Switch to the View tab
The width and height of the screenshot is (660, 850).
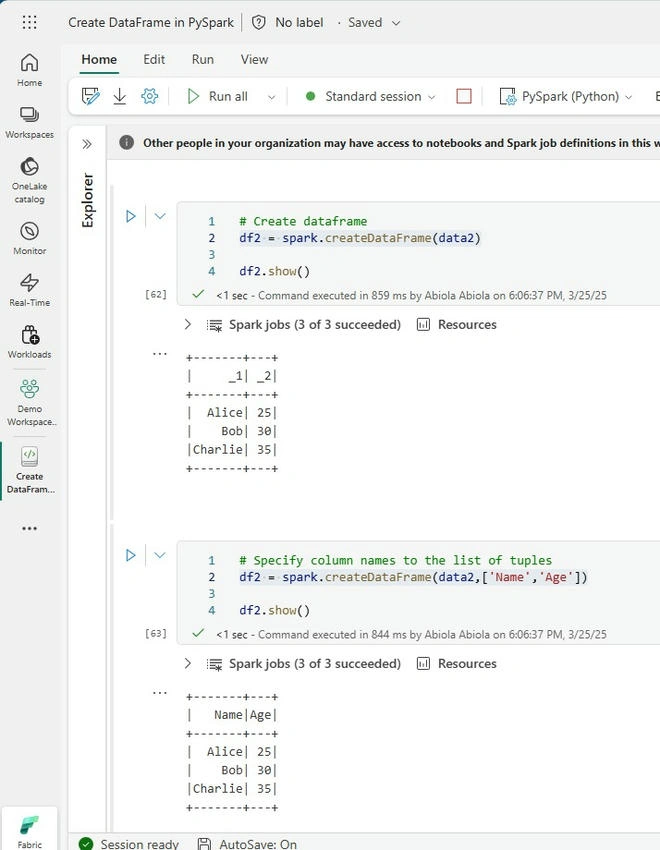coord(254,60)
